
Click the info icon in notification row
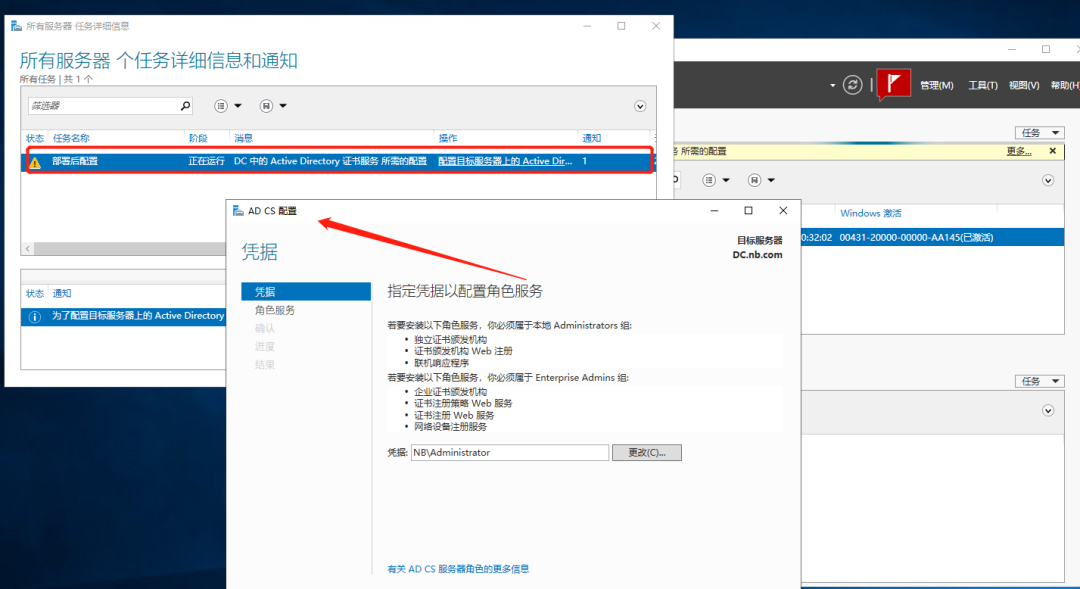[34, 316]
